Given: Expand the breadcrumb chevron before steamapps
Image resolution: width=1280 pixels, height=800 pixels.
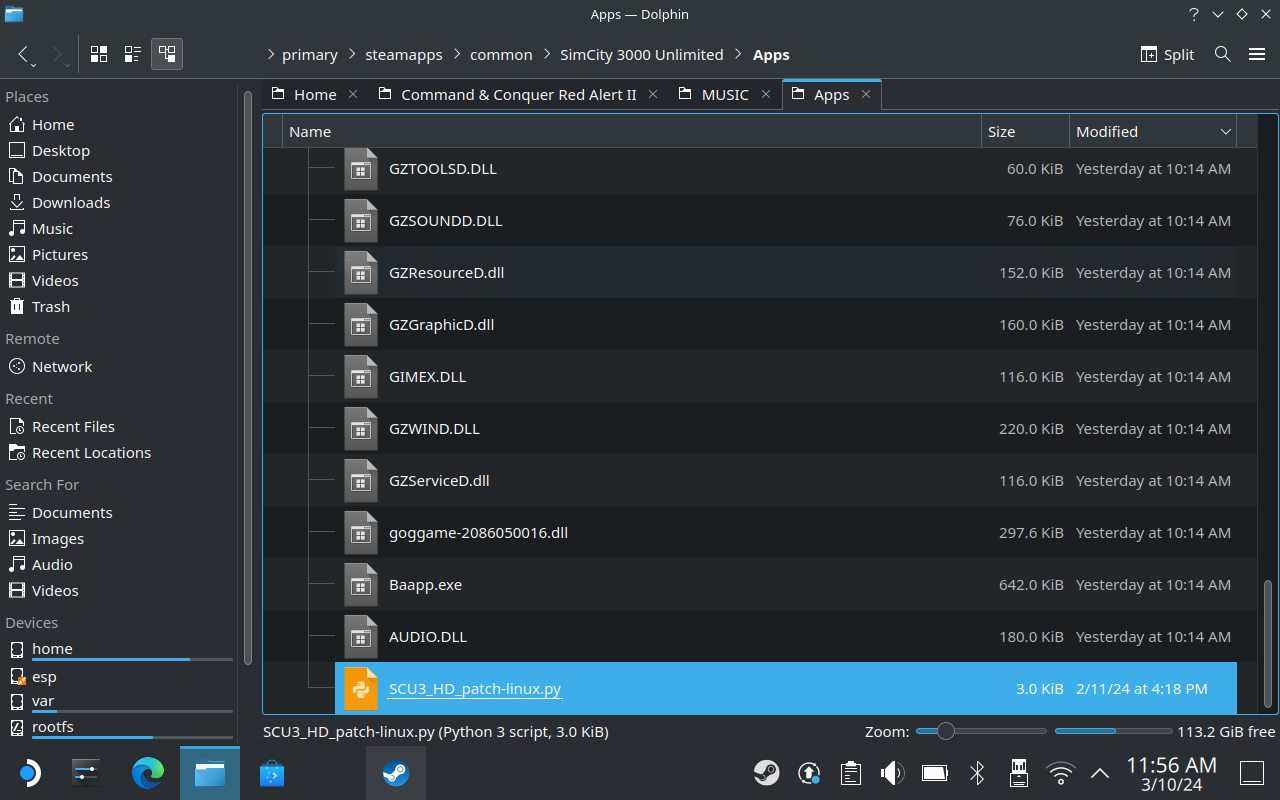Looking at the screenshot, I should (352, 54).
